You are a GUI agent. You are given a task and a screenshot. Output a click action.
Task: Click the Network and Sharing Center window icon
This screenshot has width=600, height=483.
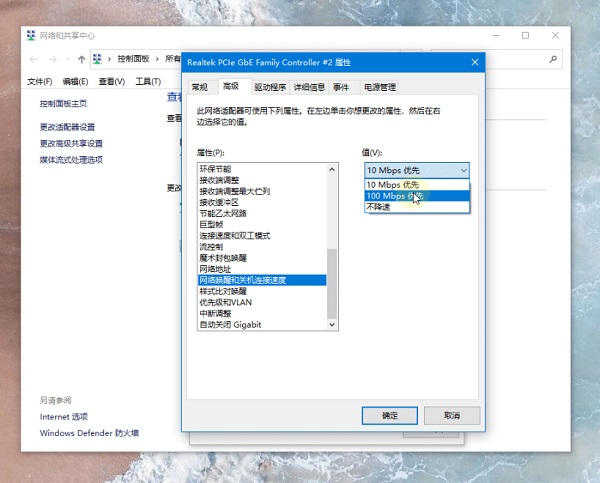[x=30, y=35]
